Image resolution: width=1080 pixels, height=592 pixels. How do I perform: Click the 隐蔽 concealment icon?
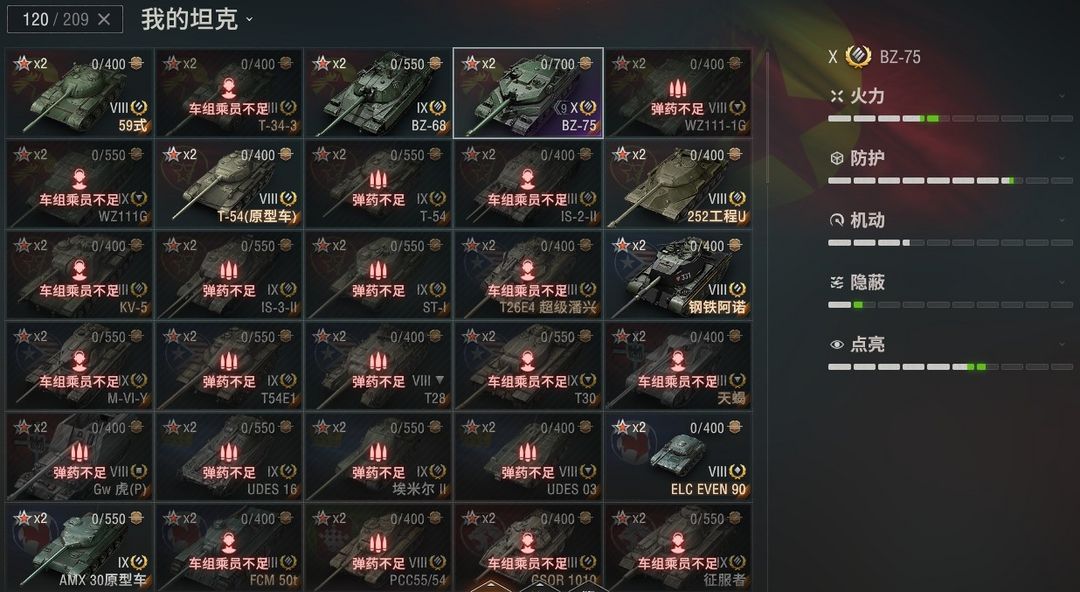click(837, 283)
